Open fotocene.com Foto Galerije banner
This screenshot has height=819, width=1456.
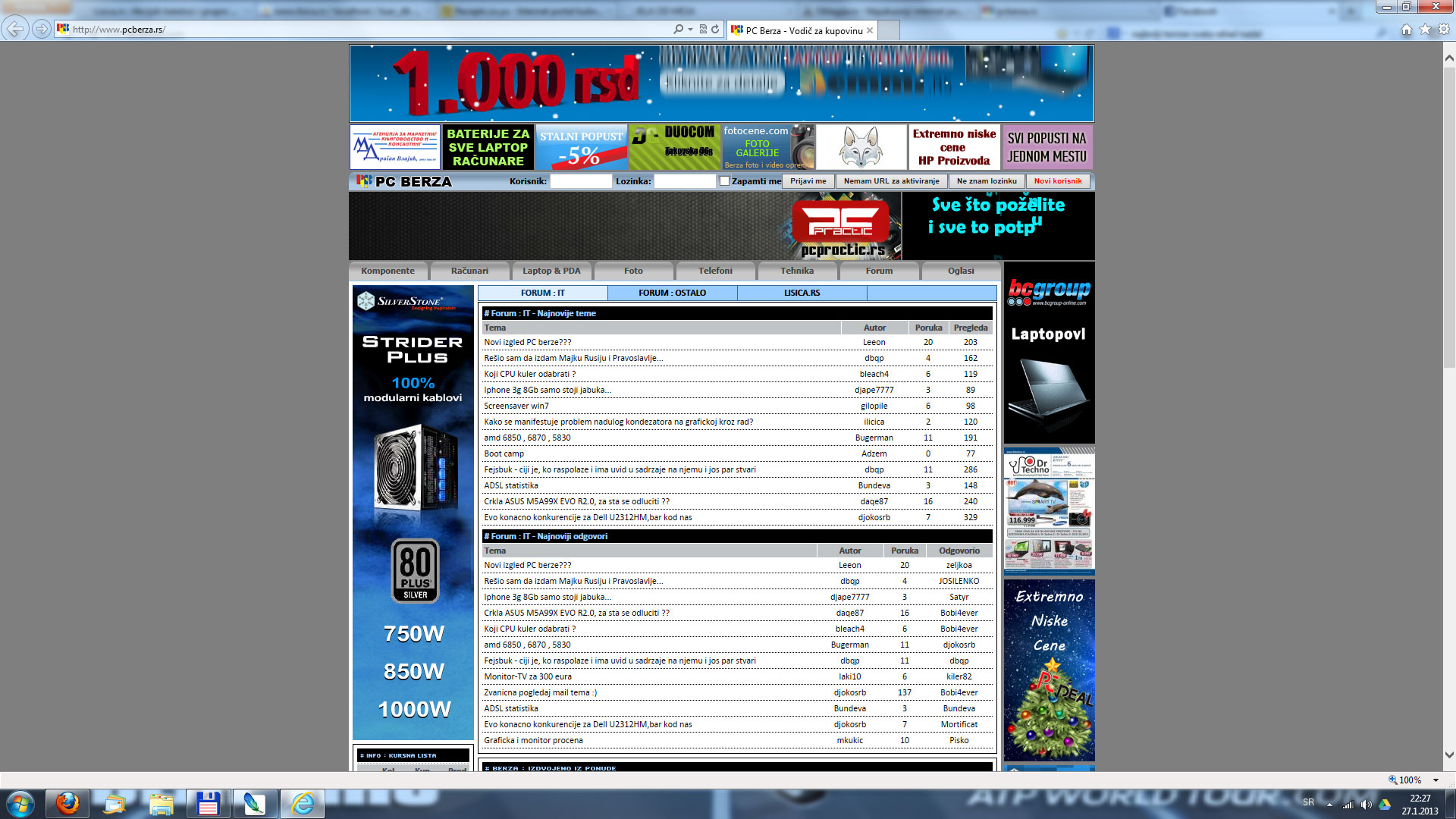pyautogui.click(x=767, y=147)
